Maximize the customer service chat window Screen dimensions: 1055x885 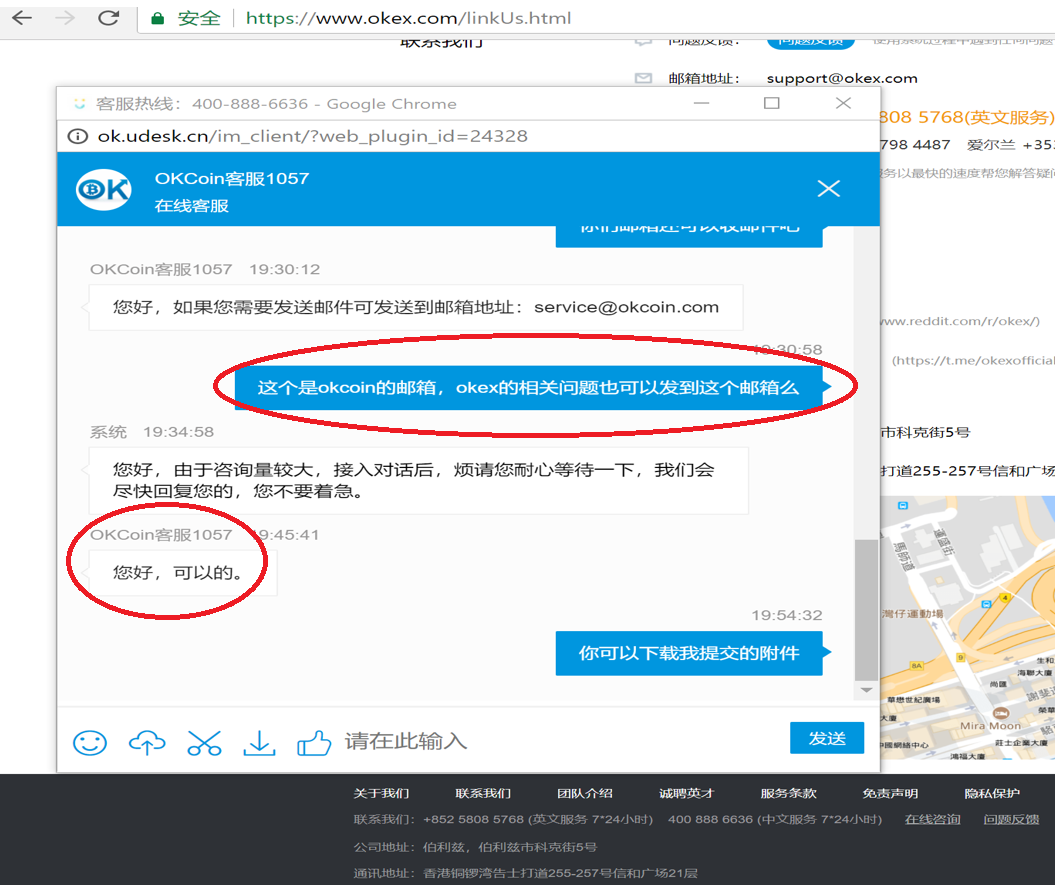tap(771, 103)
